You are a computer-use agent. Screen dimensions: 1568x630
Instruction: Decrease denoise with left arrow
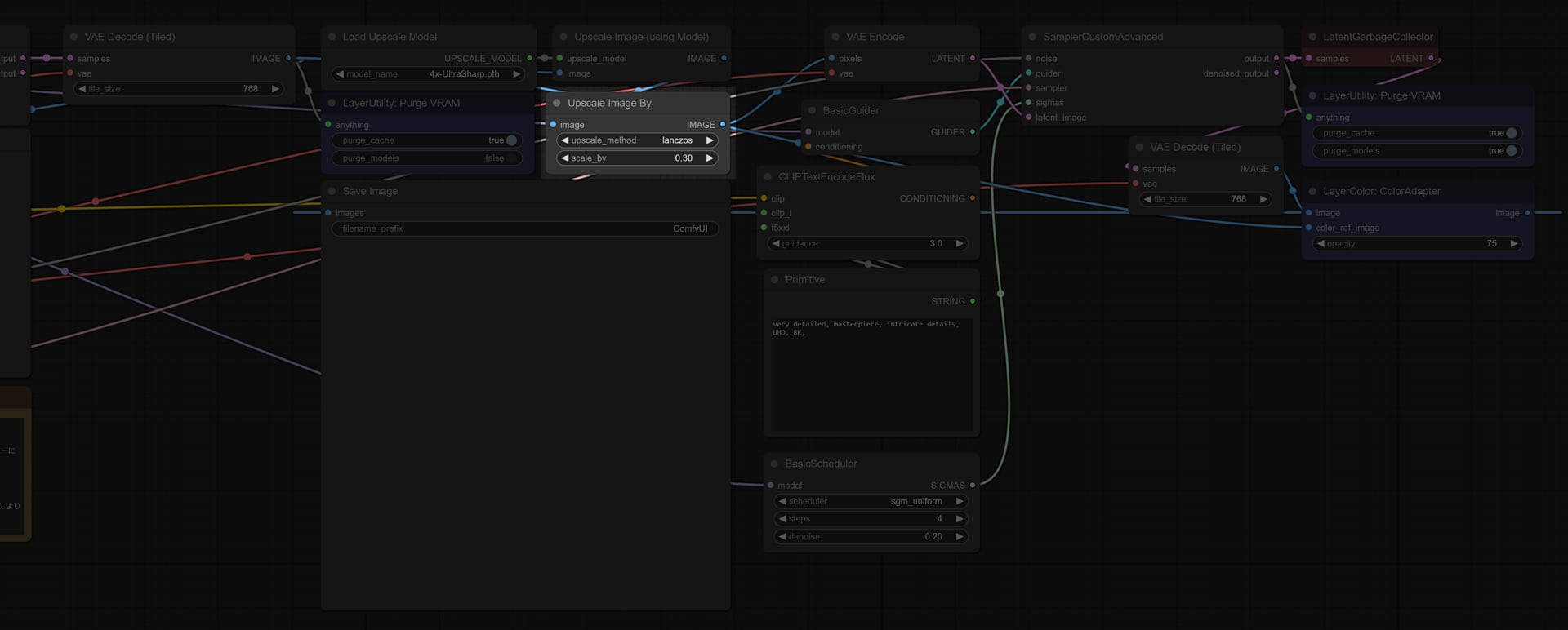click(782, 537)
